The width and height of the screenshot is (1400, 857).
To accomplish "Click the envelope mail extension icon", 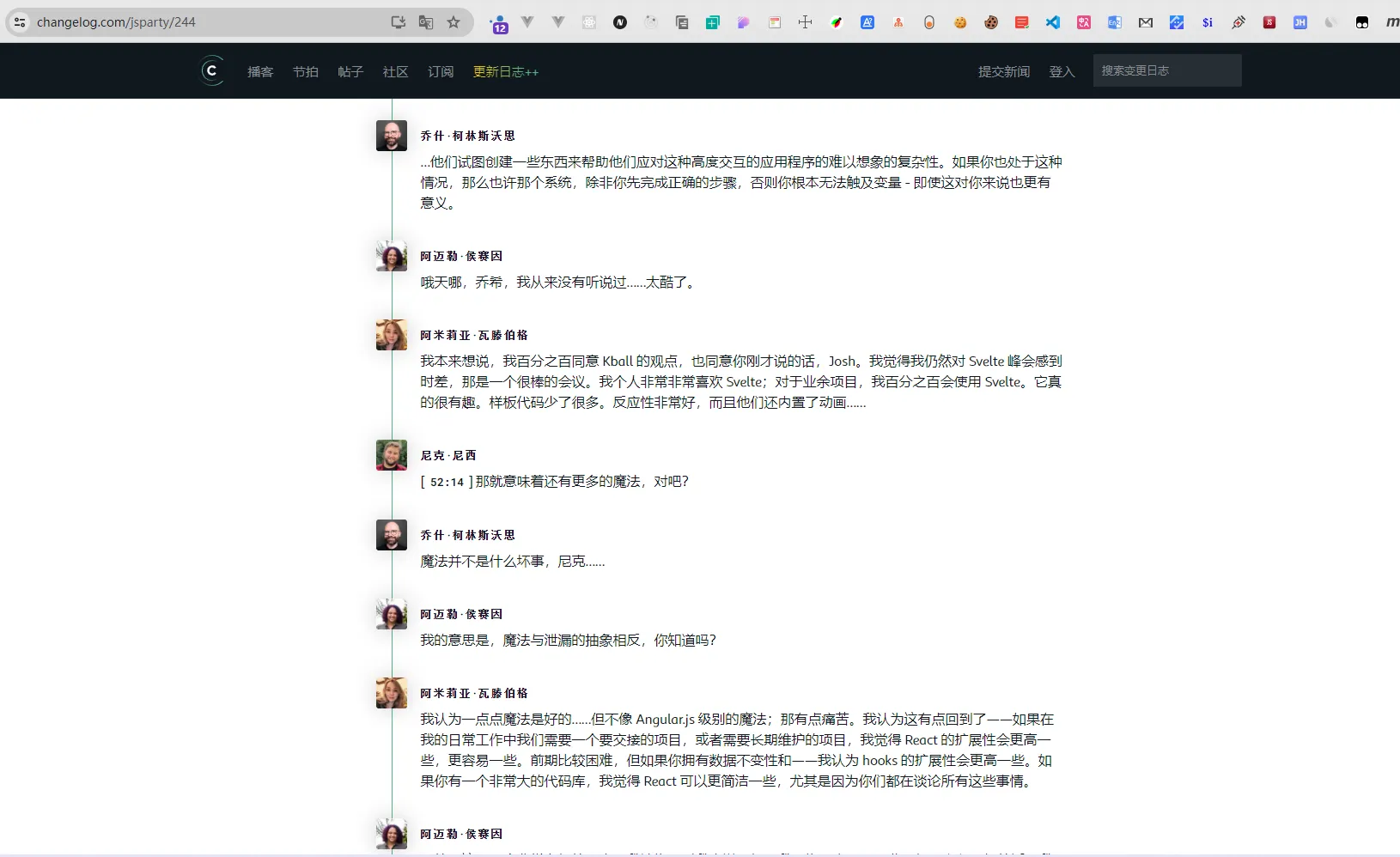I will 1146,22.
